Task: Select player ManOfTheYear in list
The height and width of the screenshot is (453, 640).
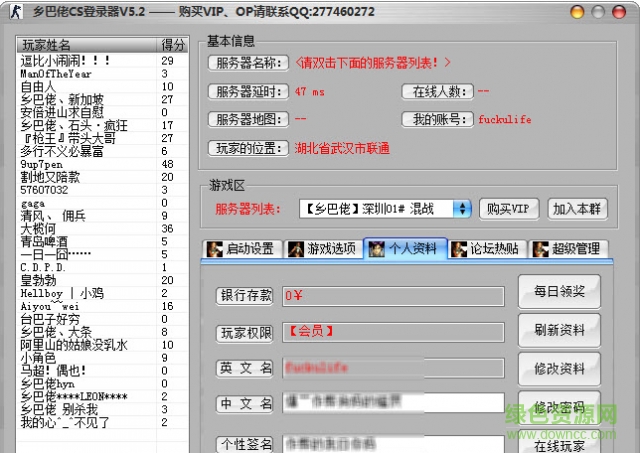Action: (x=102, y=74)
